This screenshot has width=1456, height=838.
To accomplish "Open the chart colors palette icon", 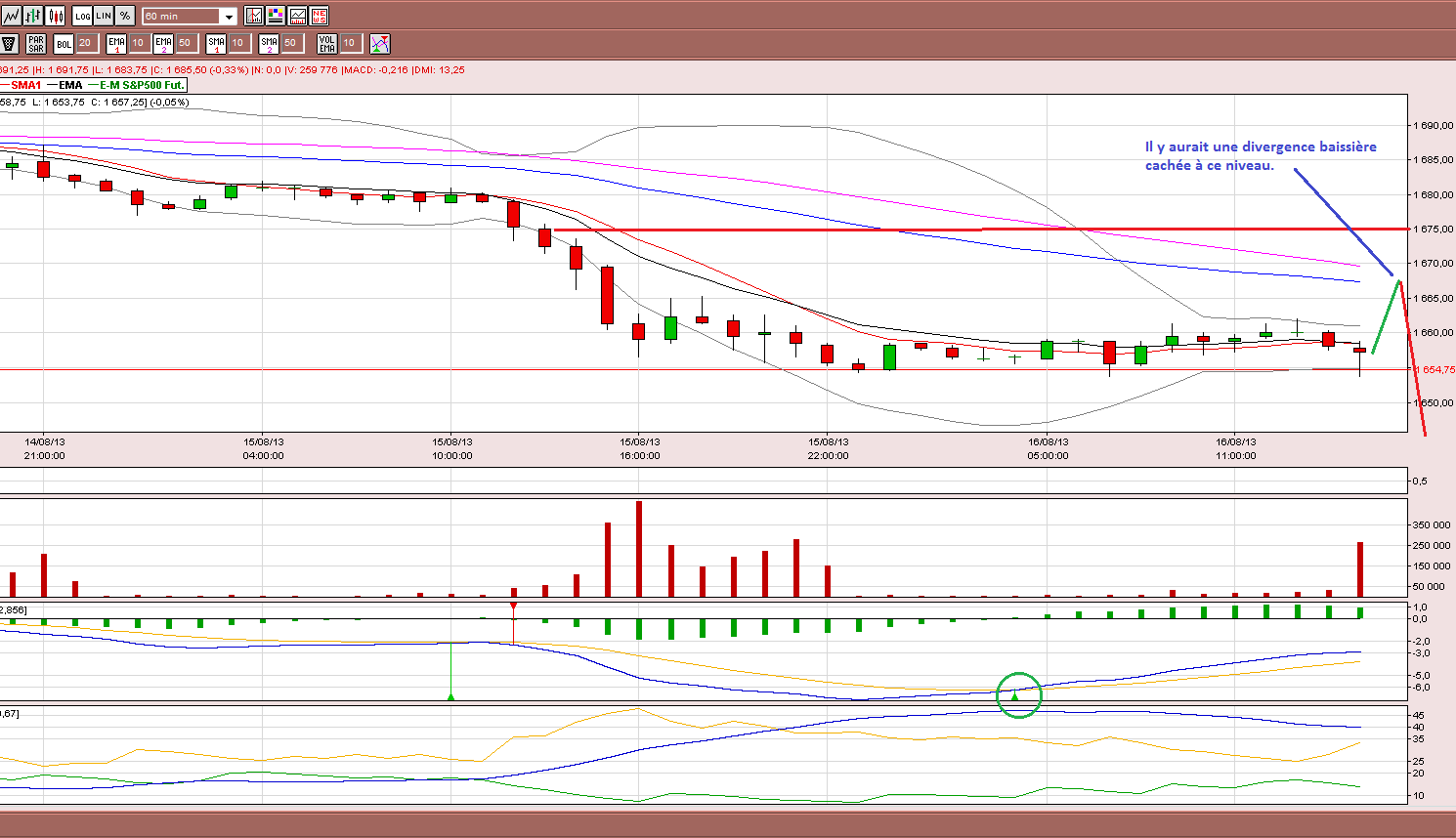I will [x=276, y=16].
